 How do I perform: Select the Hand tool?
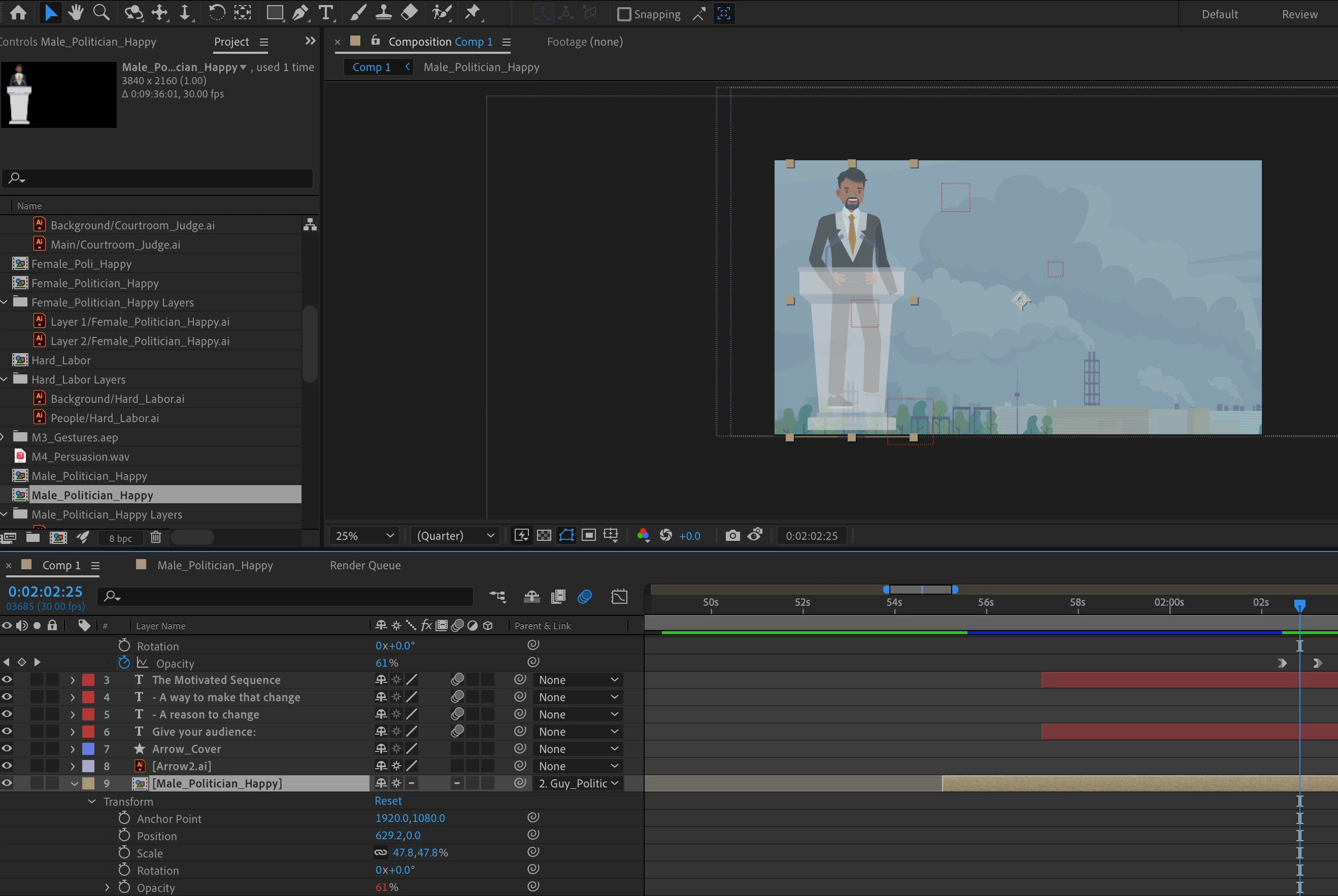[x=76, y=13]
